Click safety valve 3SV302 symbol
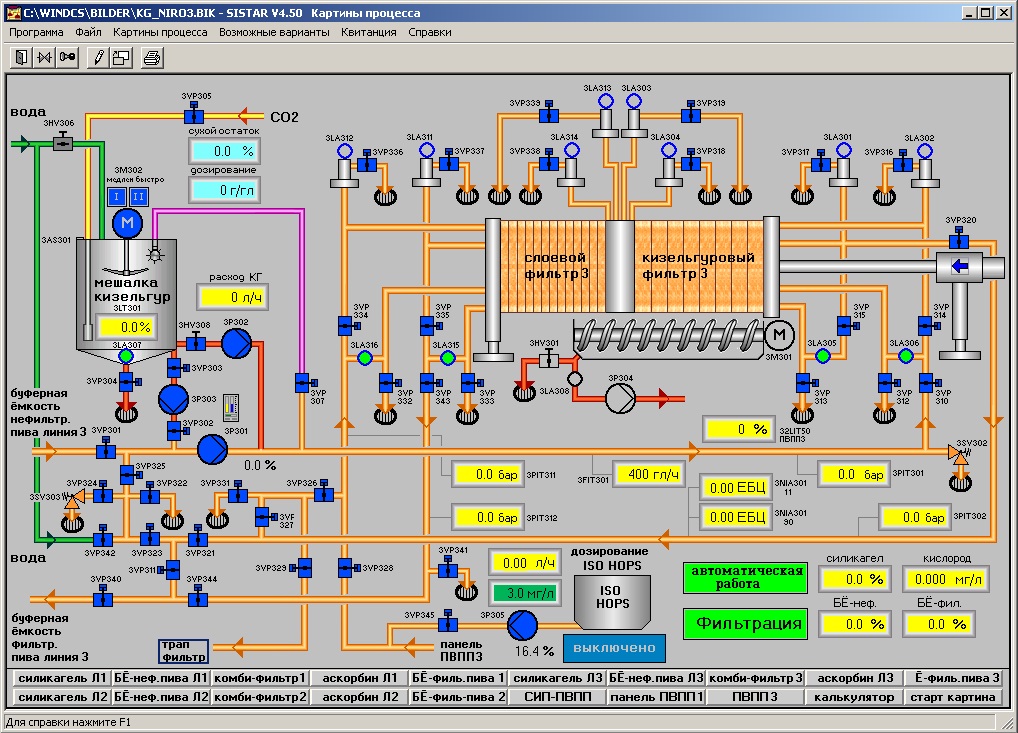Viewport: 1018px width, 733px height. click(x=959, y=453)
